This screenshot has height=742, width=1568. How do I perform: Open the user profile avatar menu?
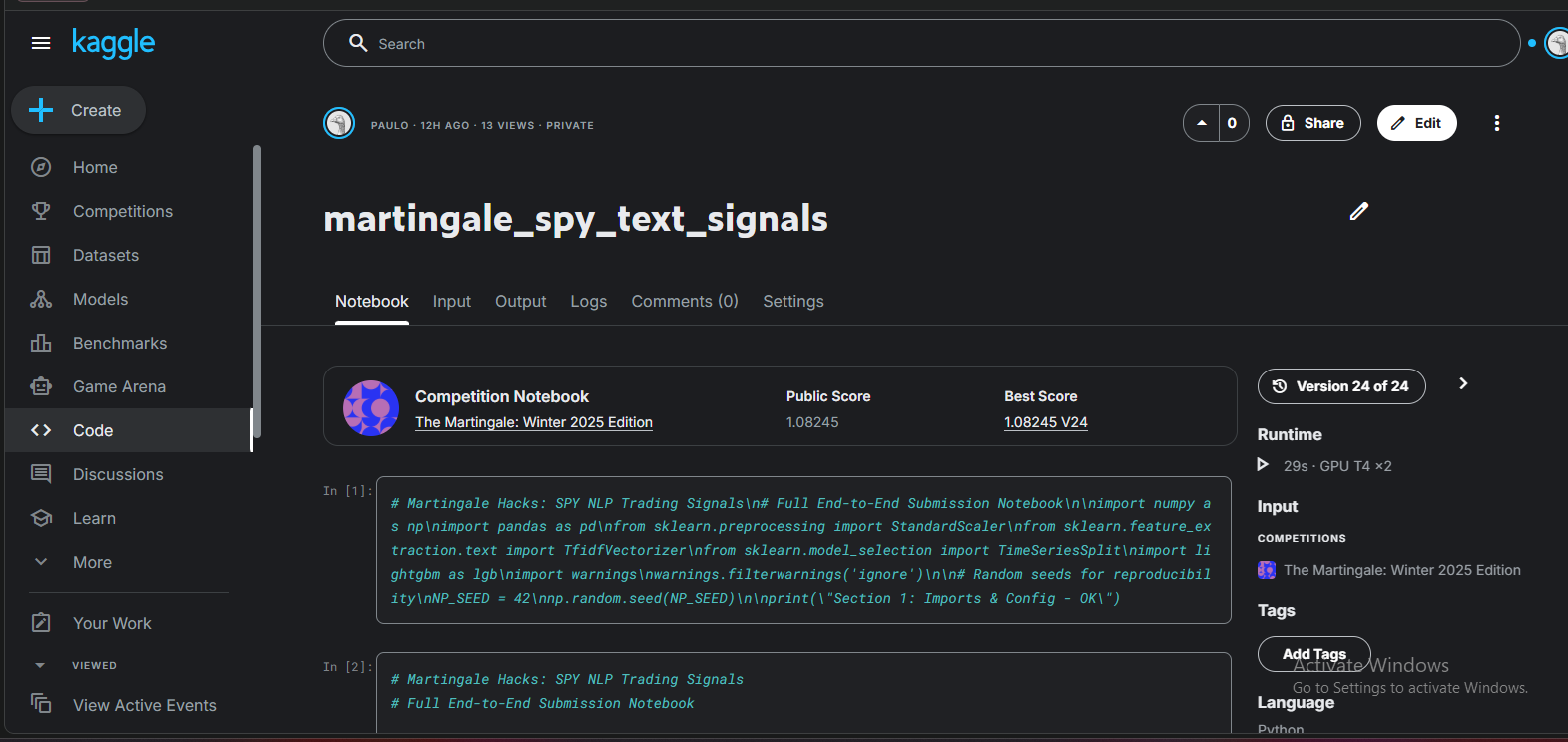1557,43
